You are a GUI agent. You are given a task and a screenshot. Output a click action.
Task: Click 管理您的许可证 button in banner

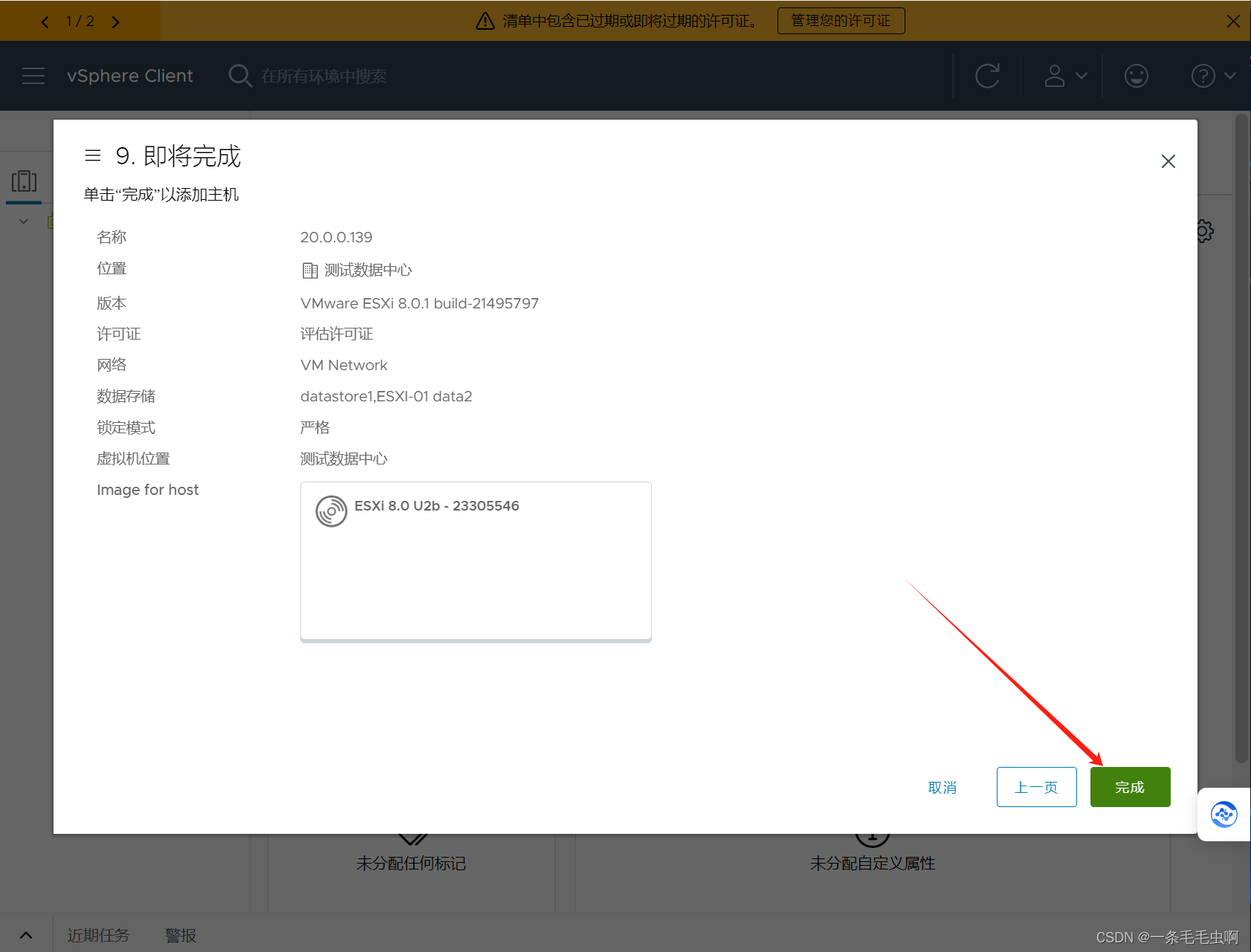tap(841, 21)
